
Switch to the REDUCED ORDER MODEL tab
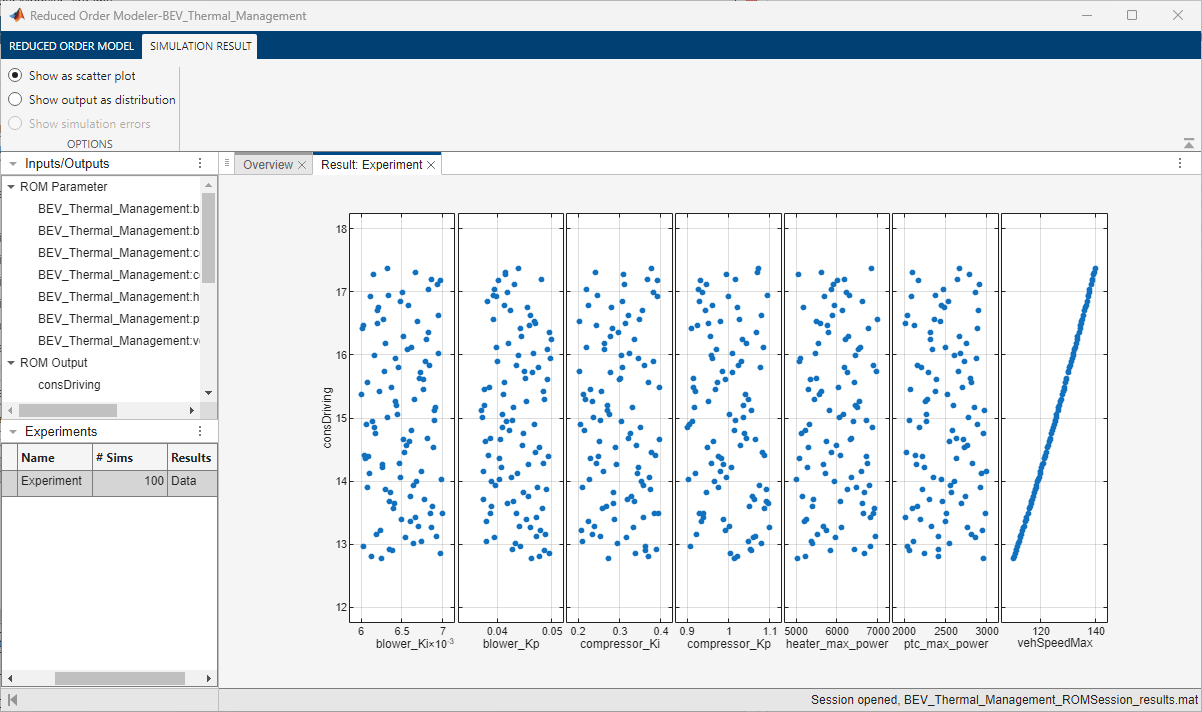70,46
